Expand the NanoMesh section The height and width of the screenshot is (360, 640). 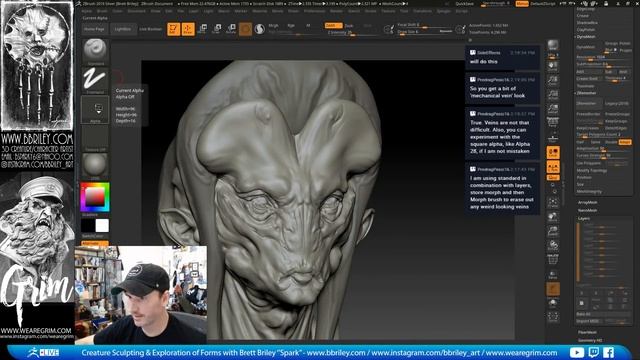pos(587,210)
